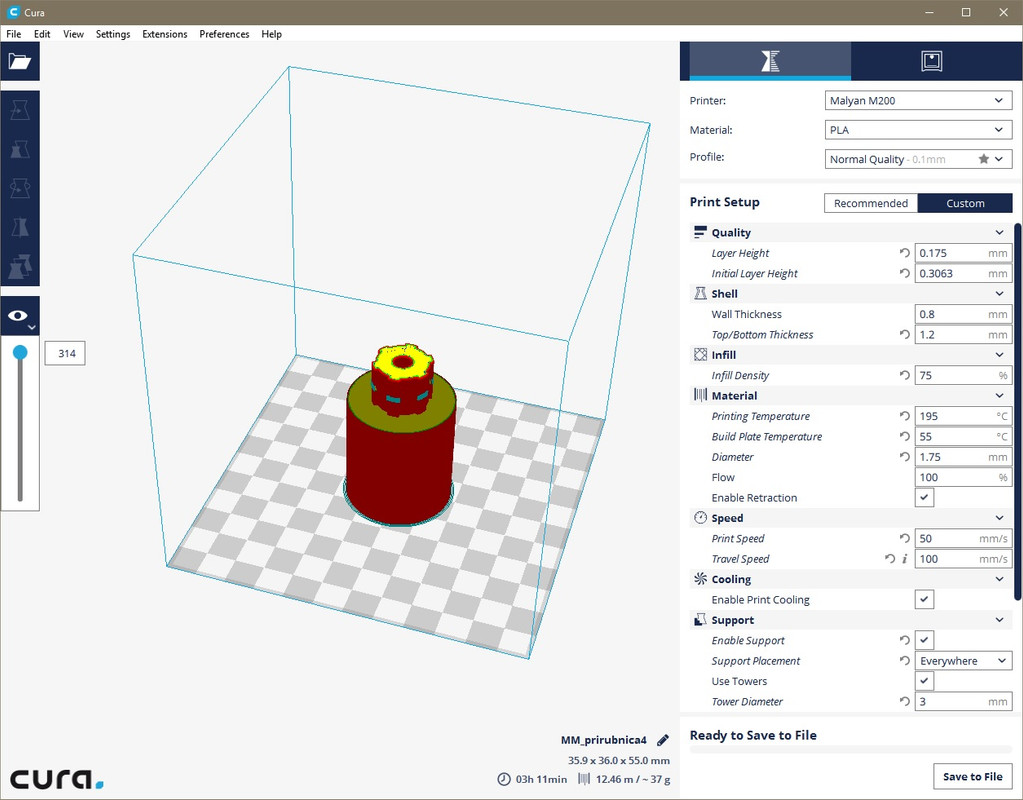This screenshot has width=1023, height=800.
Task: Collapse the Support section chevron
Action: [x=1000, y=620]
